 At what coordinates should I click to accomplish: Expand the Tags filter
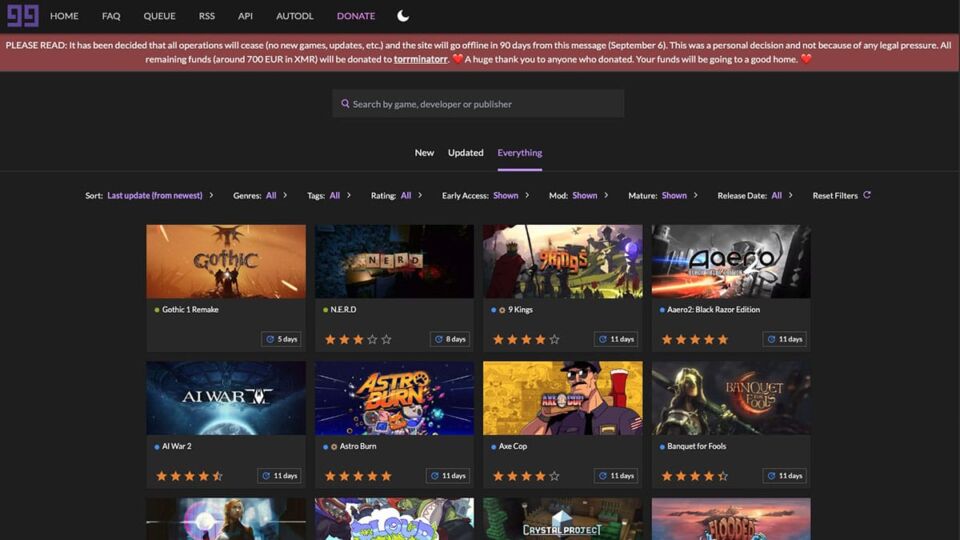point(329,195)
